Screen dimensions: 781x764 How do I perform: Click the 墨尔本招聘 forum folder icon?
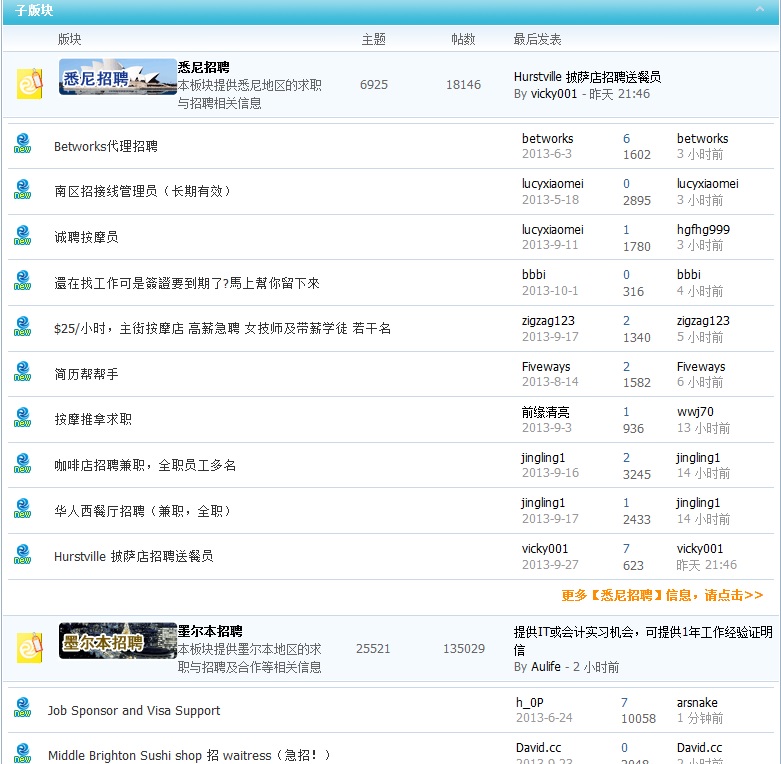click(x=30, y=647)
